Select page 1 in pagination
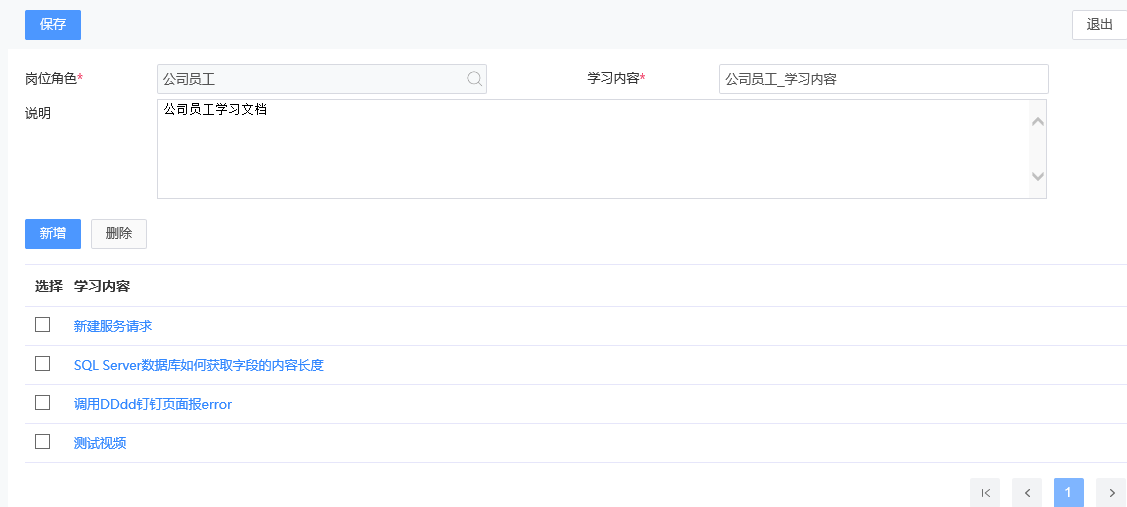This screenshot has width=1127, height=507. [1068, 492]
